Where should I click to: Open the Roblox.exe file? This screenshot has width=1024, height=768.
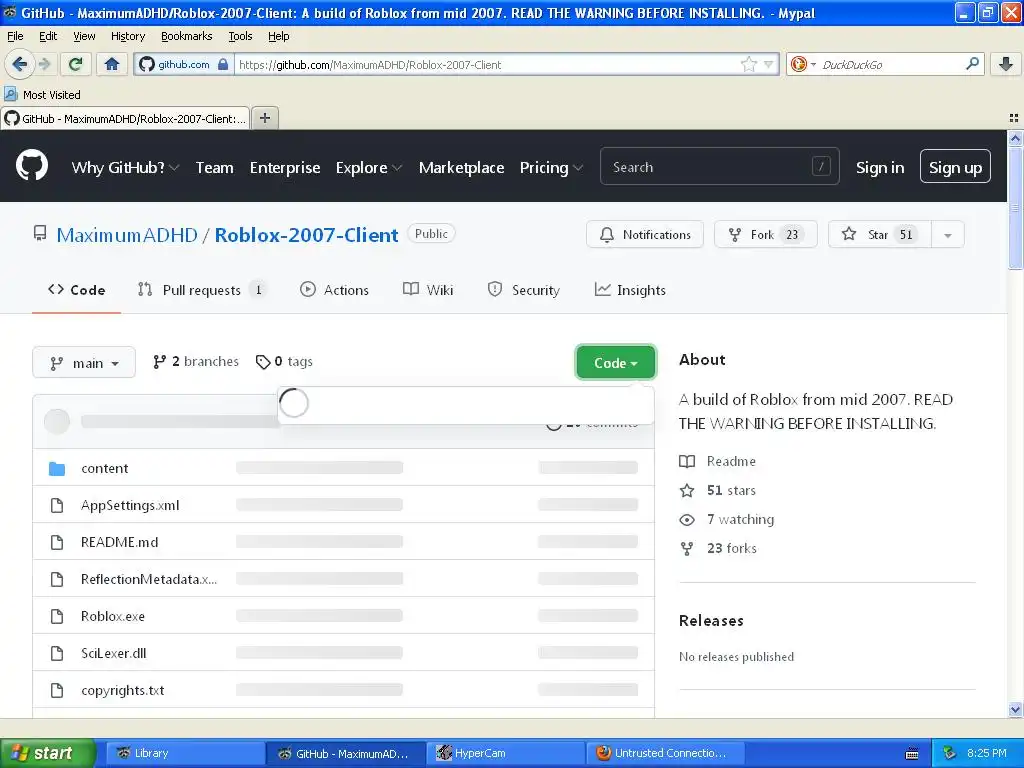pos(113,616)
